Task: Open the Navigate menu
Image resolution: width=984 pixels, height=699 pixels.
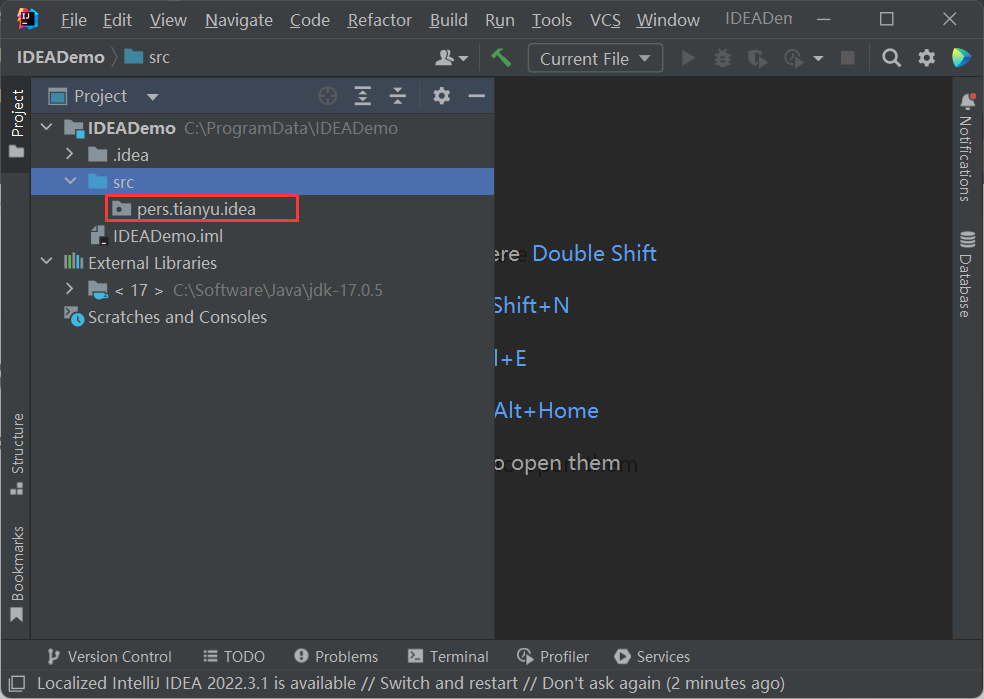Action: (x=238, y=19)
